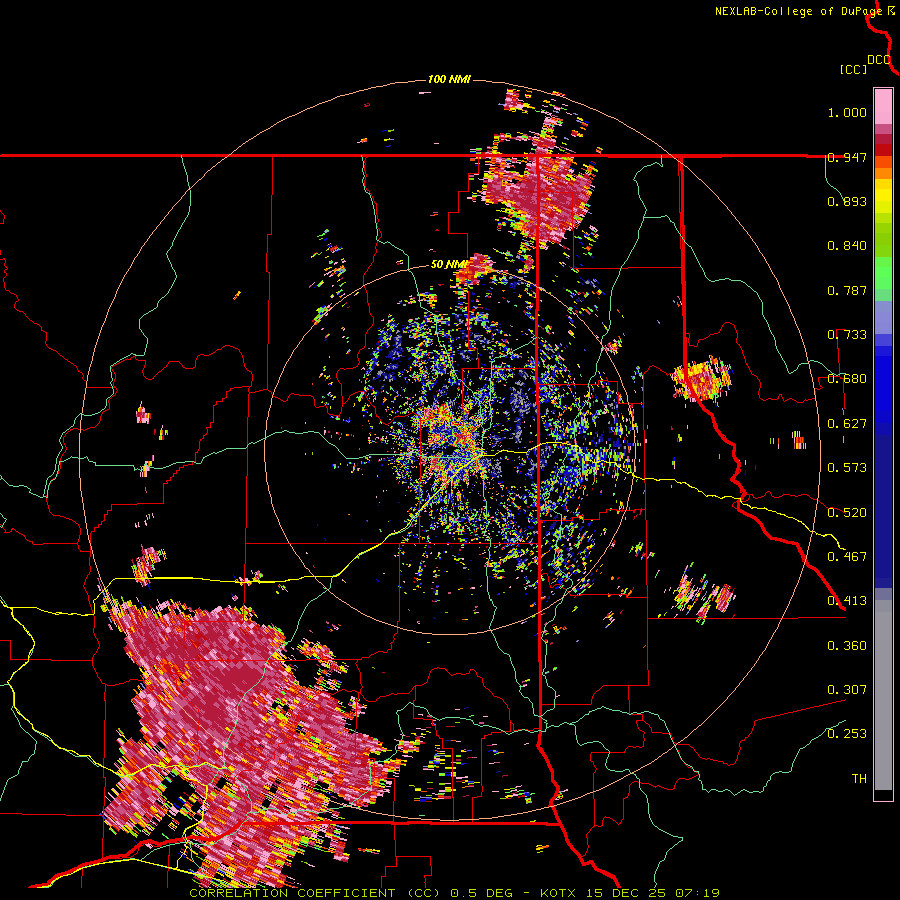The width and height of the screenshot is (900, 900).
Task: Click the 100 NMI range ring label
Action: tap(449, 79)
